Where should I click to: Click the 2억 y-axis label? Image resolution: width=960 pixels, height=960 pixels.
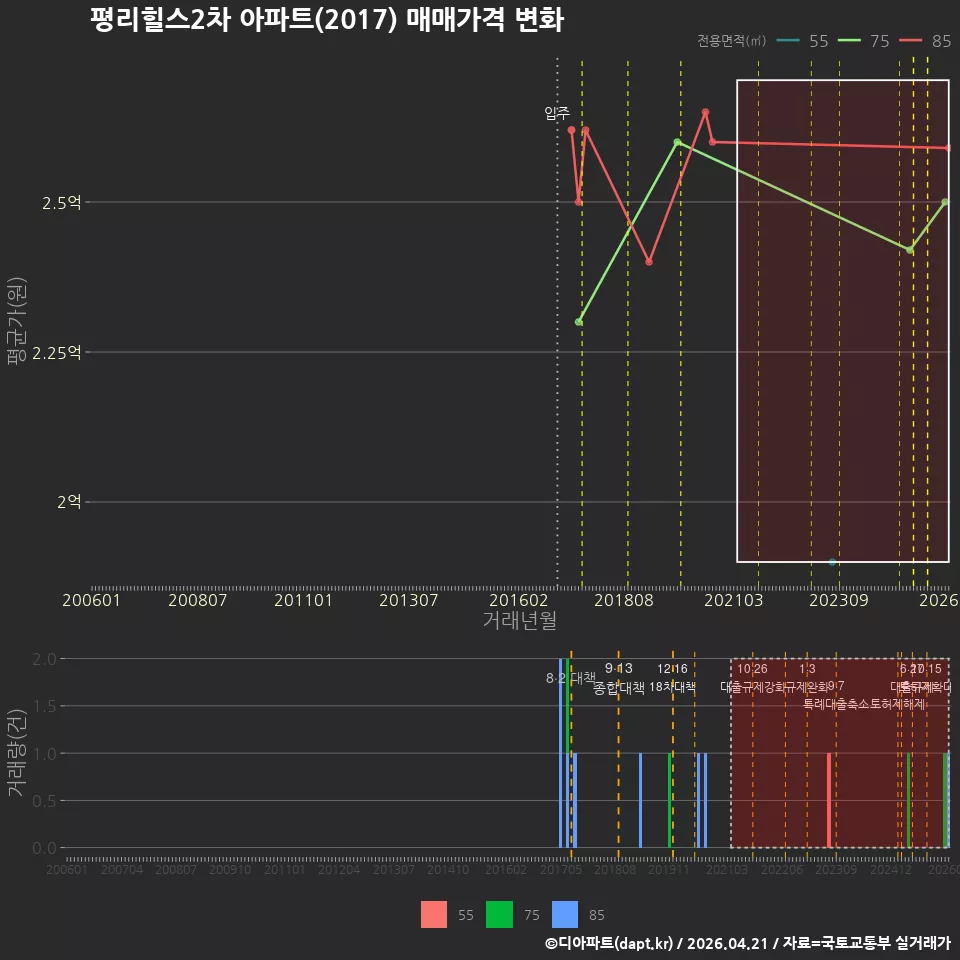click(69, 502)
